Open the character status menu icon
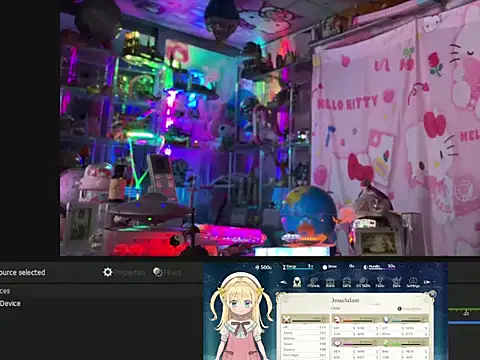Image resolution: width=480 pixels, height=360 pixels. click(x=297, y=282)
